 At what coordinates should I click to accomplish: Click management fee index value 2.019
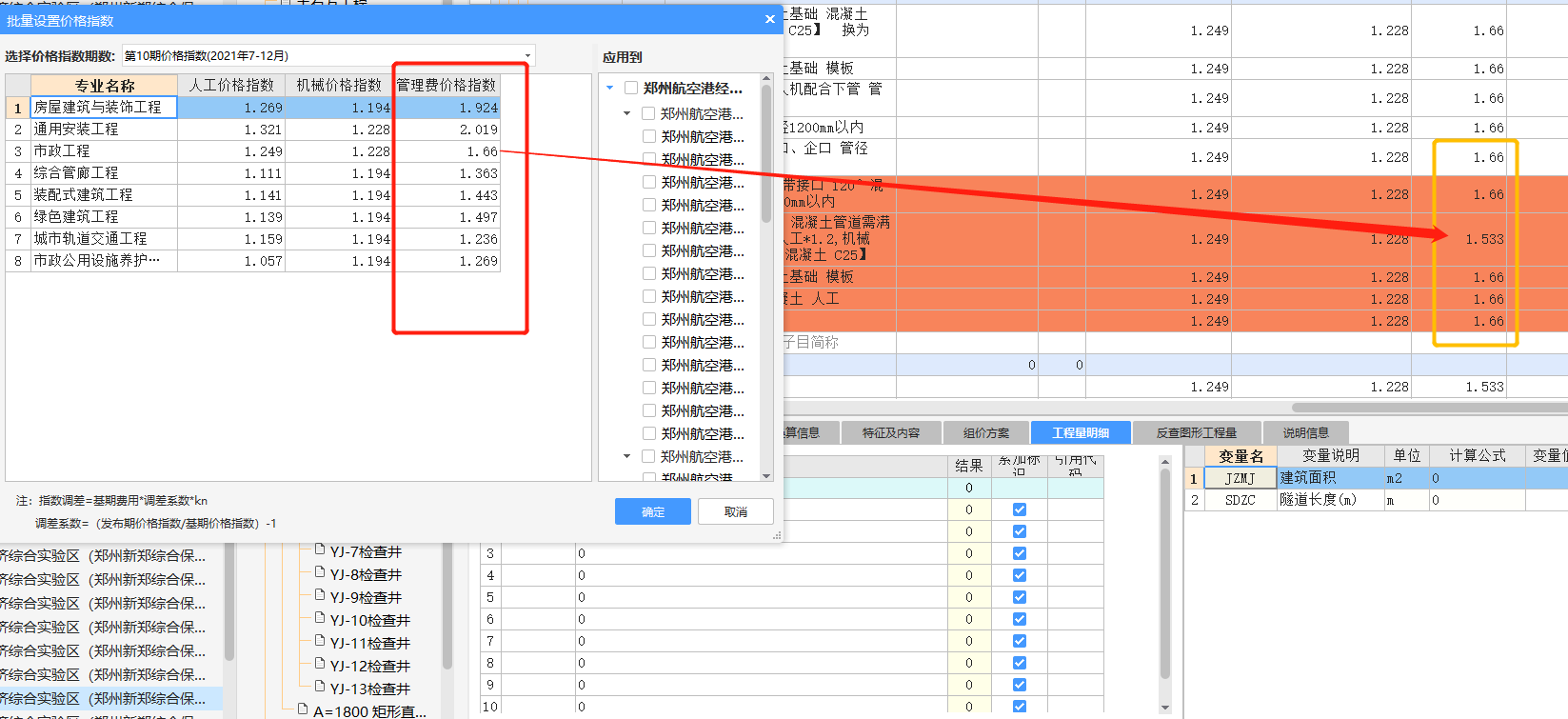[x=447, y=130]
